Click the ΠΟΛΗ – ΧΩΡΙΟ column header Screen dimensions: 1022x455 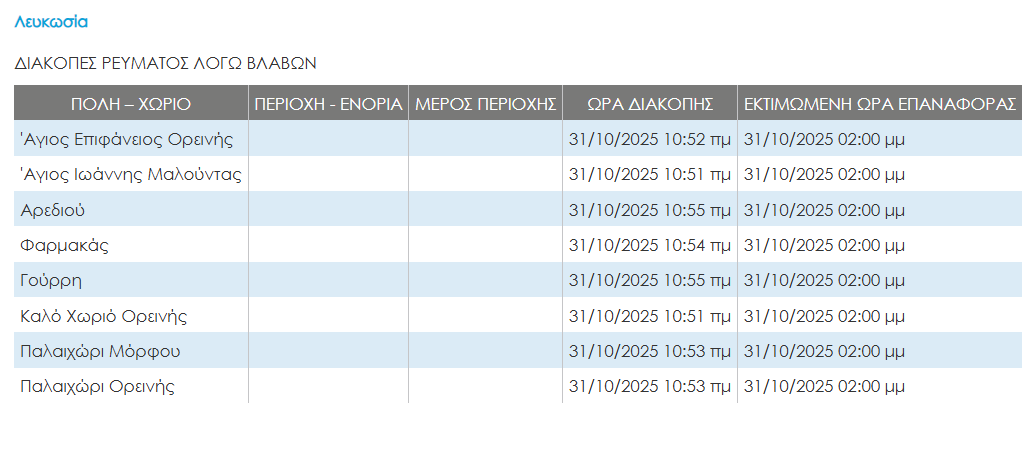[131, 103]
